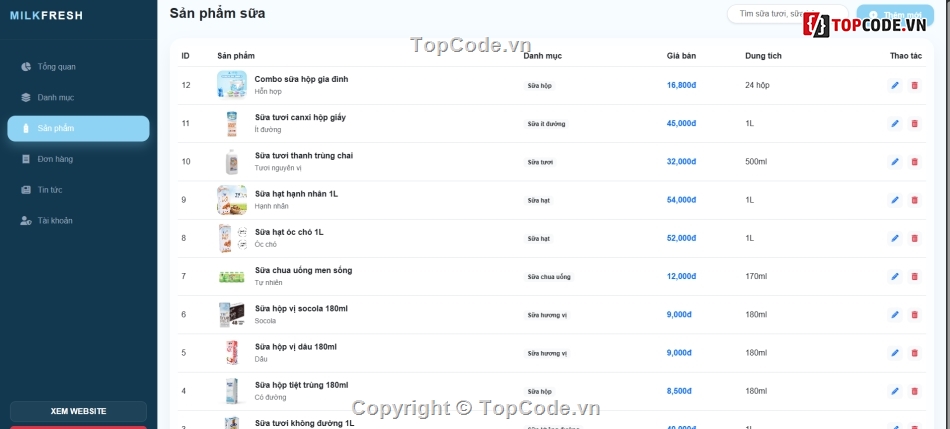Viewport: 950px width, 429px height.
Task: Edit Sữa hộp tiệt trùng 180ml product
Action: pos(895,391)
